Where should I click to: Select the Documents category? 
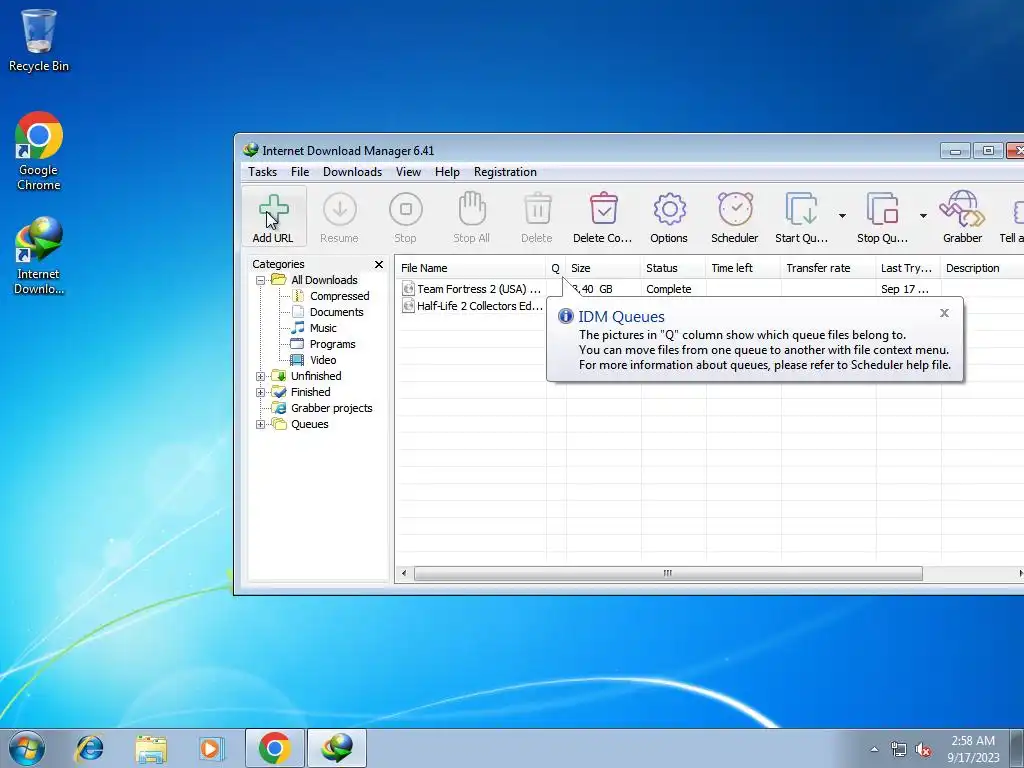(x=336, y=312)
